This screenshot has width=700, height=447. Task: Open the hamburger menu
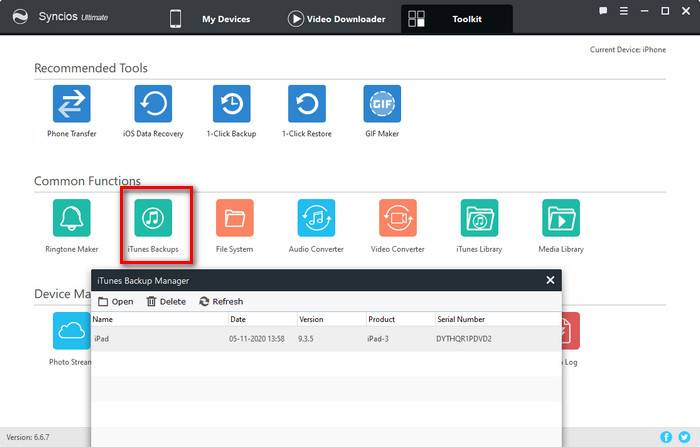coord(624,11)
